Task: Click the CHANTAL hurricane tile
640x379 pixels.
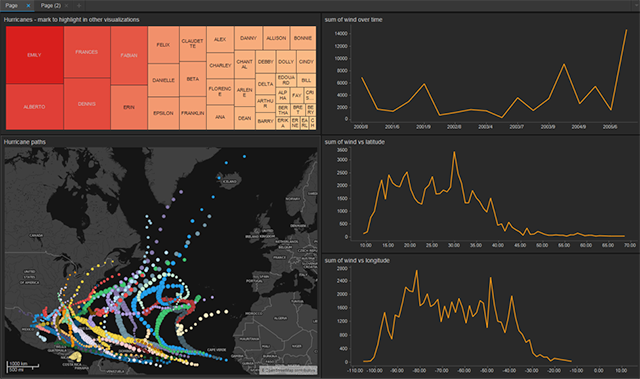Action: 244,64
